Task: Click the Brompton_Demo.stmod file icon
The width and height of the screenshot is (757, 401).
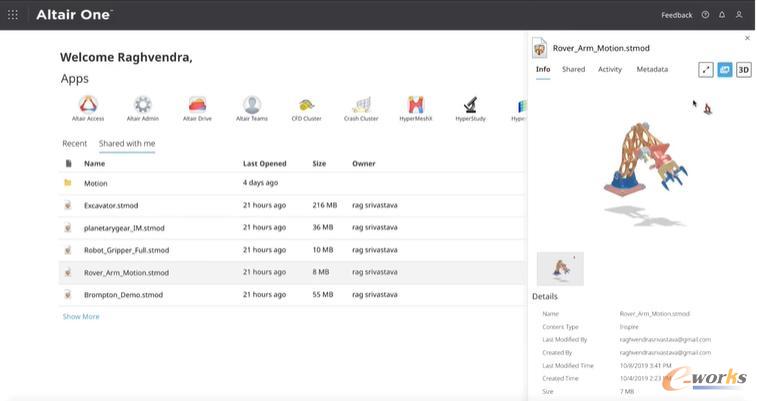Action: [x=68, y=294]
